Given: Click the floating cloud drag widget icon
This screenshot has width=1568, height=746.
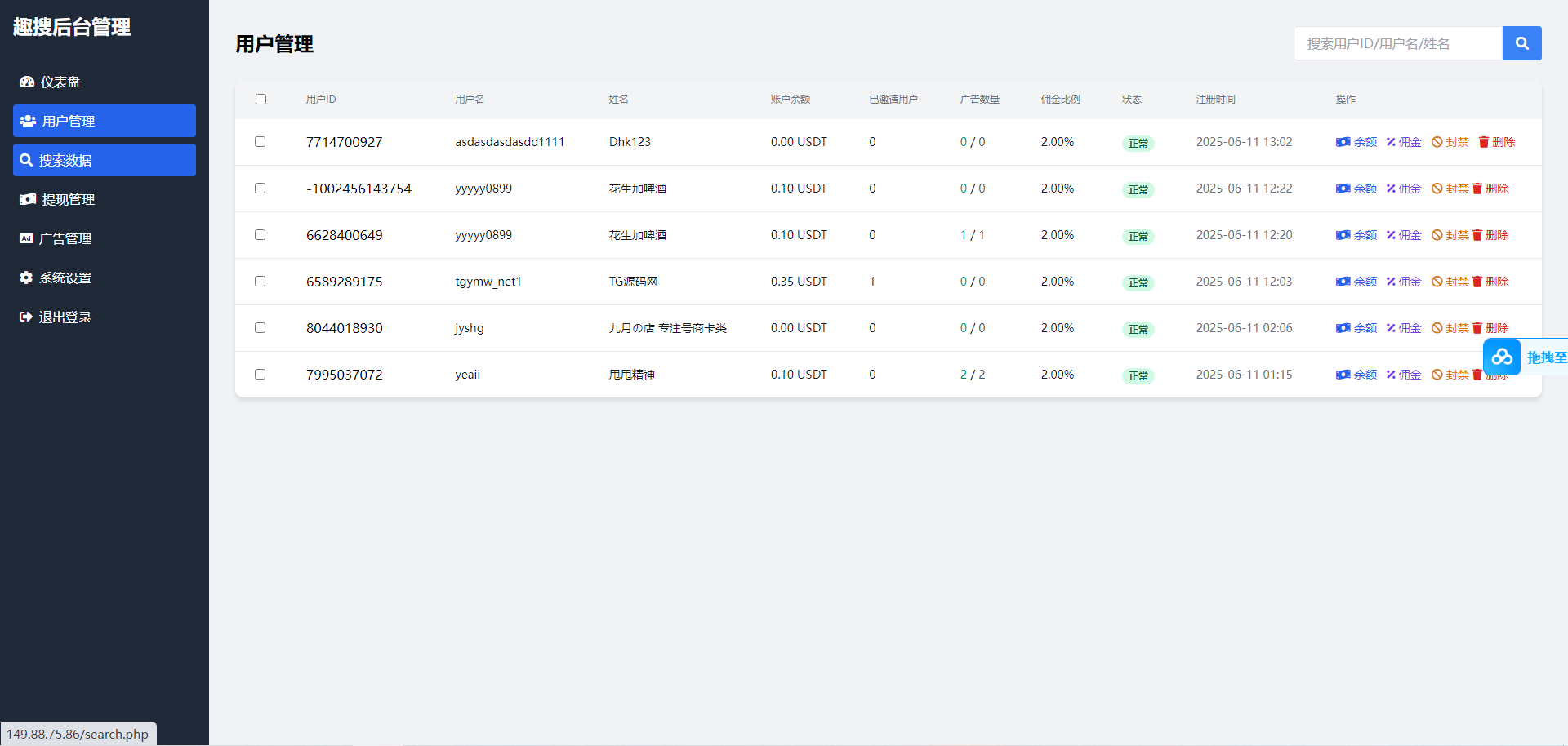Looking at the screenshot, I should click(1501, 357).
